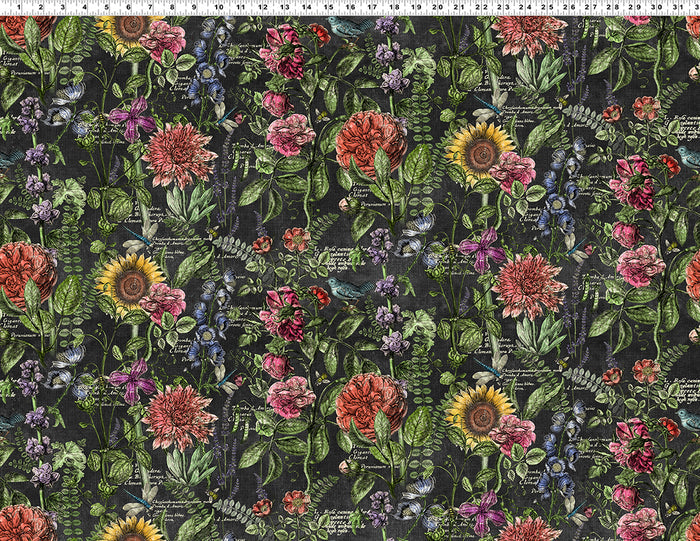The width and height of the screenshot is (700, 541).
Task: Select the ruler number 16
Action: click(x=350, y=7)
